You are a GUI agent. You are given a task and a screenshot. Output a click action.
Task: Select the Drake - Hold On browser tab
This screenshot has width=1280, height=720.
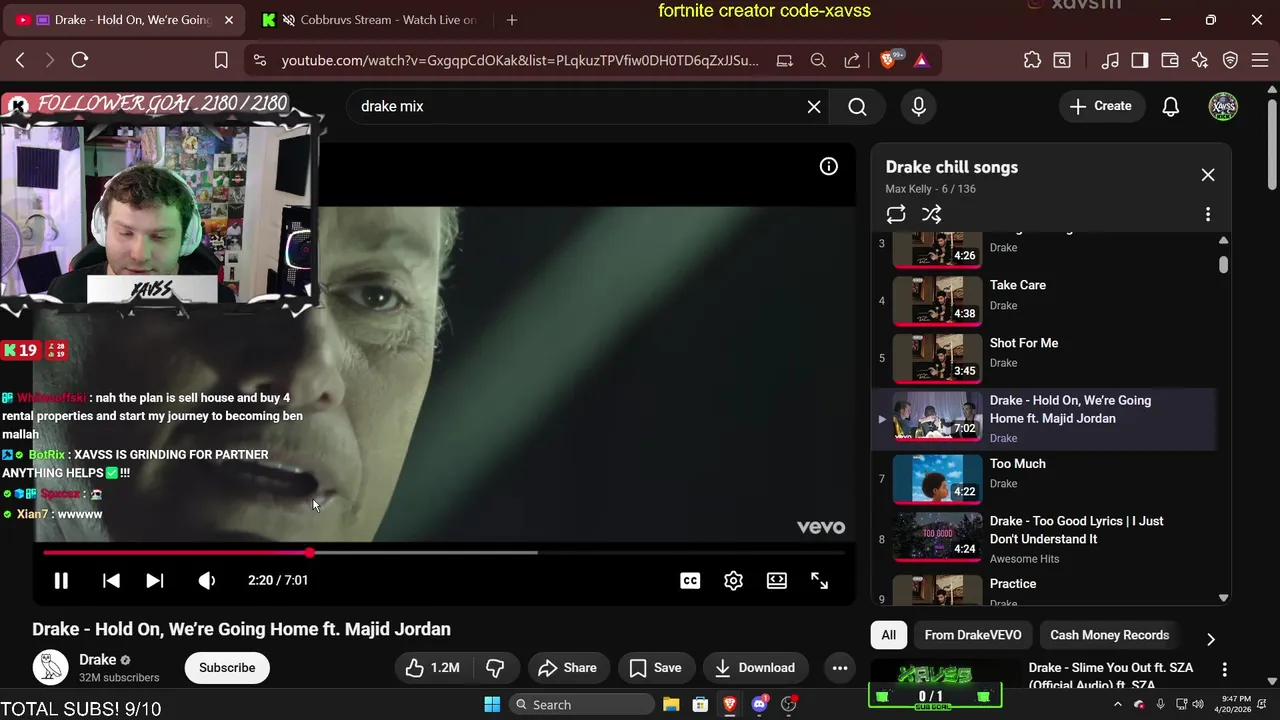(125, 20)
